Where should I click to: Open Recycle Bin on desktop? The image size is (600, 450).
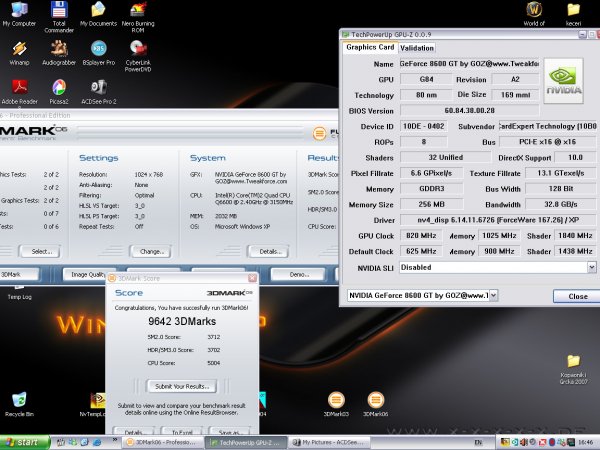[x=19, y=404]
